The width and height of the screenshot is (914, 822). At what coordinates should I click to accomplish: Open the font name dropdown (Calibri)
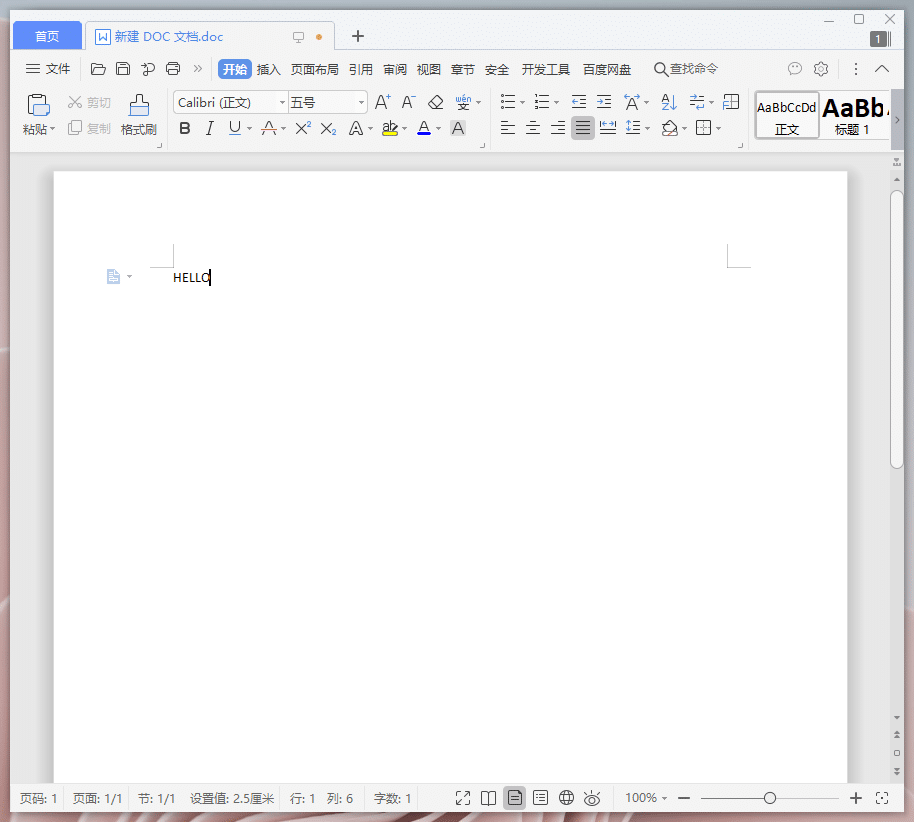point(282,103)
